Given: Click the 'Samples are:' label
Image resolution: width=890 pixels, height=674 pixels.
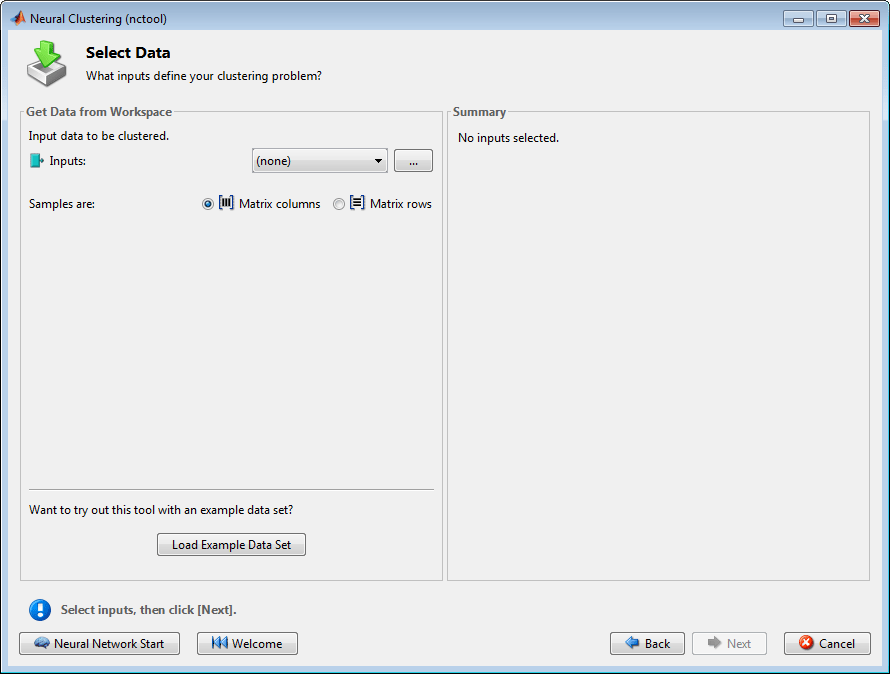Looking at the screenshot, I should click(x=62, y=204).
